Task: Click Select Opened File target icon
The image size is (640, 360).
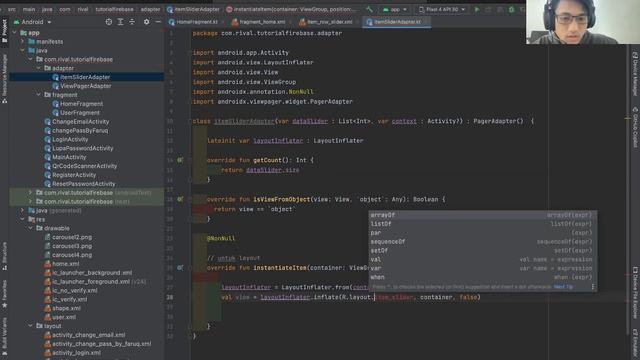Action: [109, 22]
